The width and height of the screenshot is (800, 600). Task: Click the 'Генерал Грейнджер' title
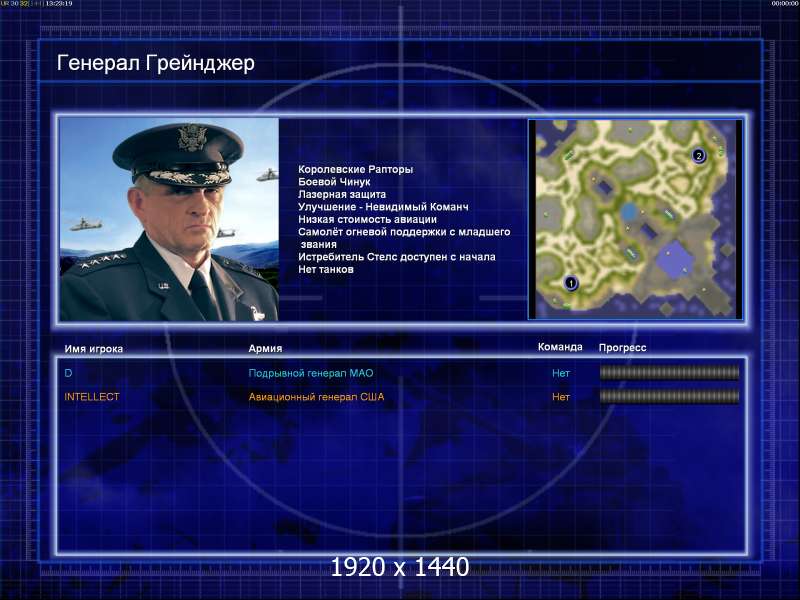pos(156,63)
